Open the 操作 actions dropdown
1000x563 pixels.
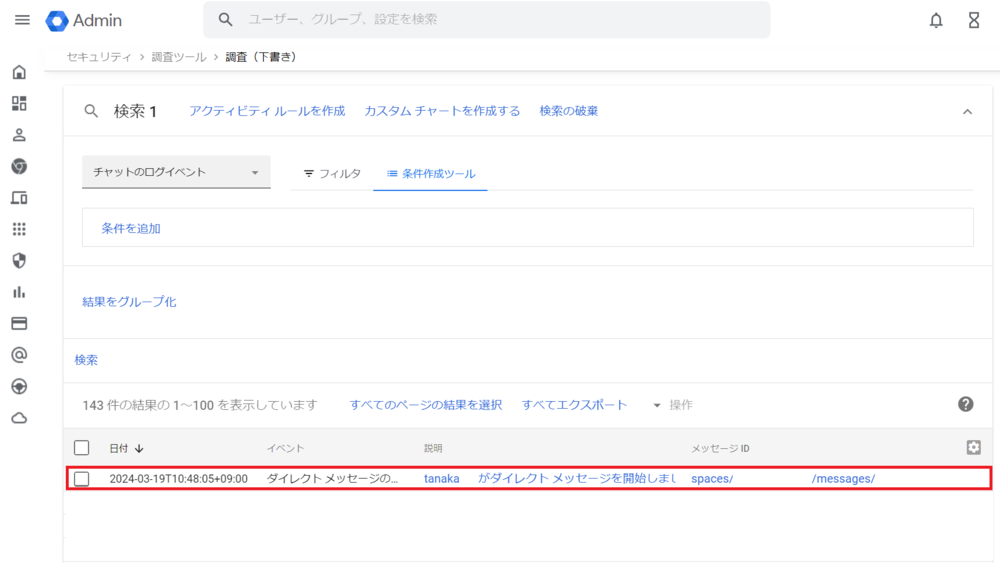[x=672, y=405]
